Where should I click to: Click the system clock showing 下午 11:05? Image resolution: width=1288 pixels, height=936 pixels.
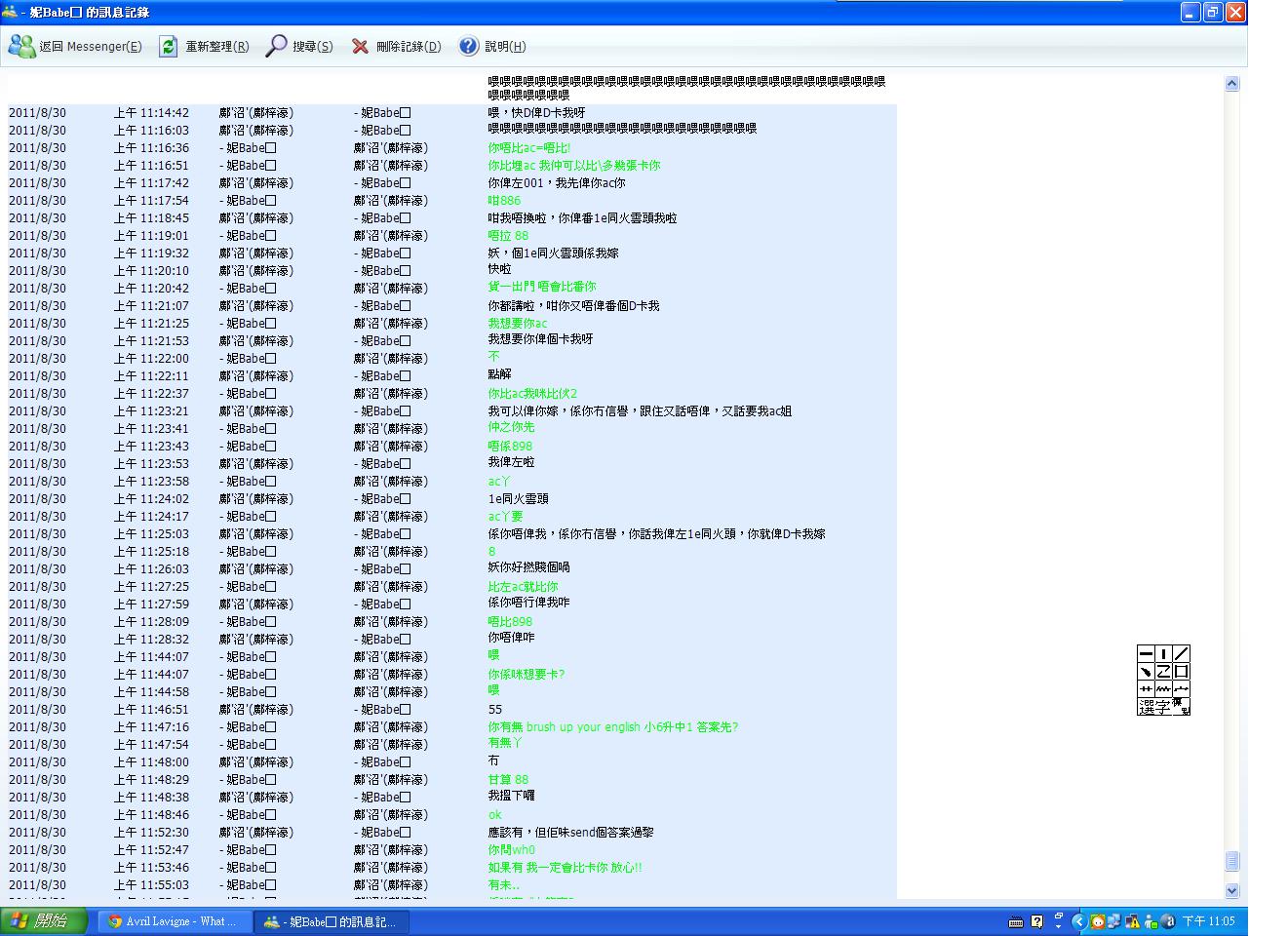1208,921
